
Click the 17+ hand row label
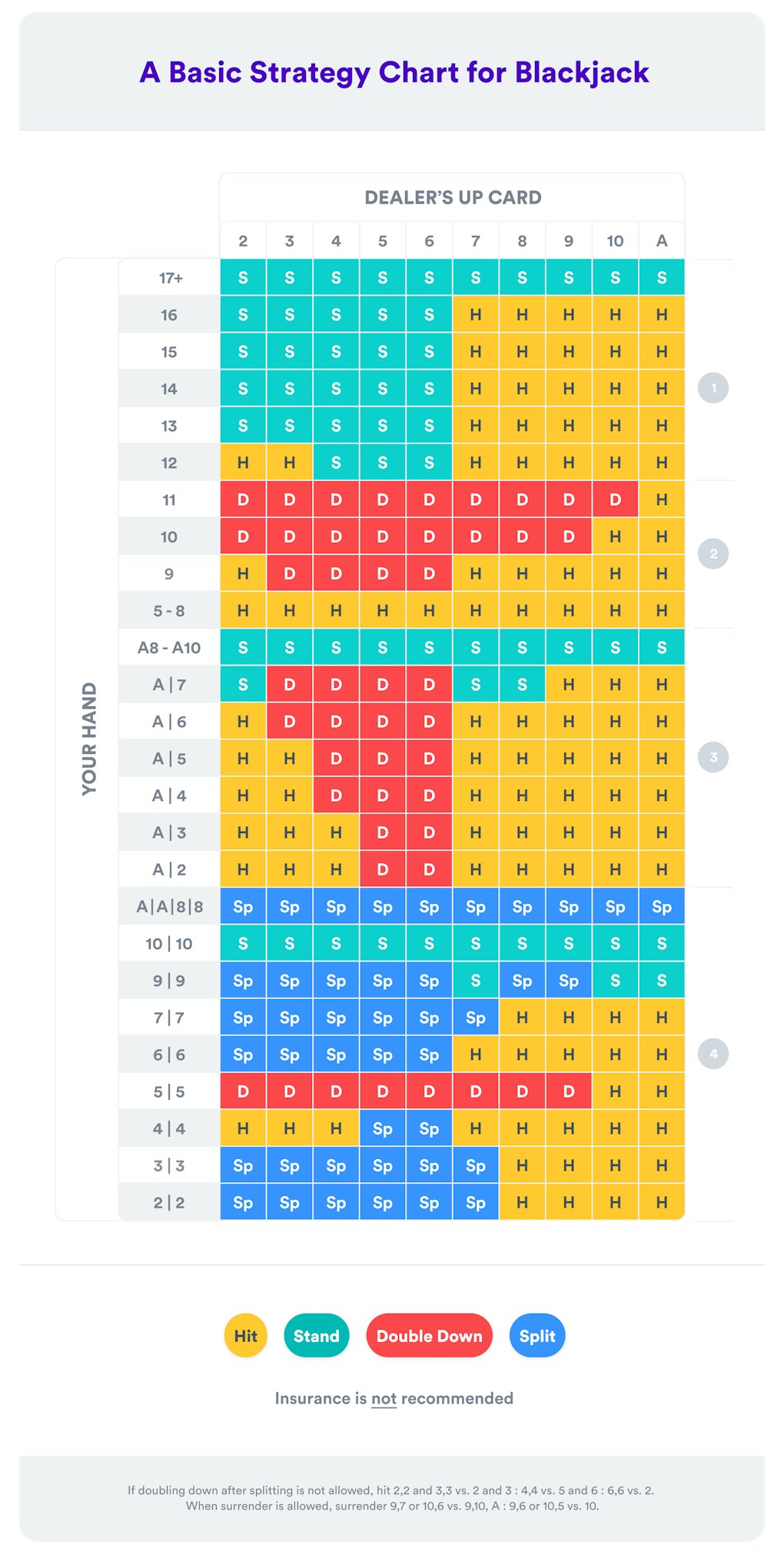(170, 278)
